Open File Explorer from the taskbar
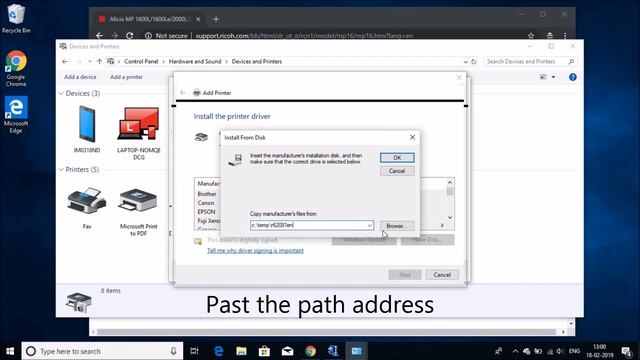Viewport: 640px width, 360px height. point(241,351)
